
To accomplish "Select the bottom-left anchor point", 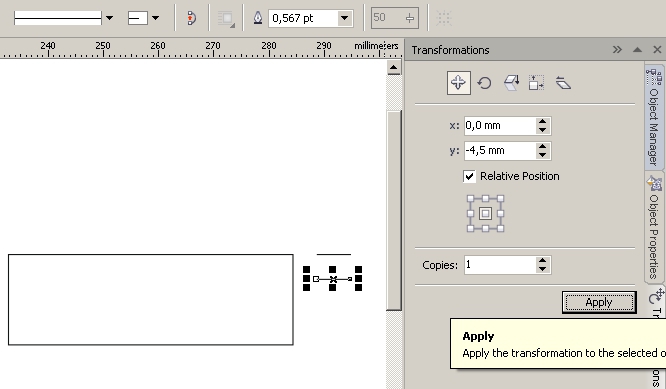I will (x=470, y=228).
